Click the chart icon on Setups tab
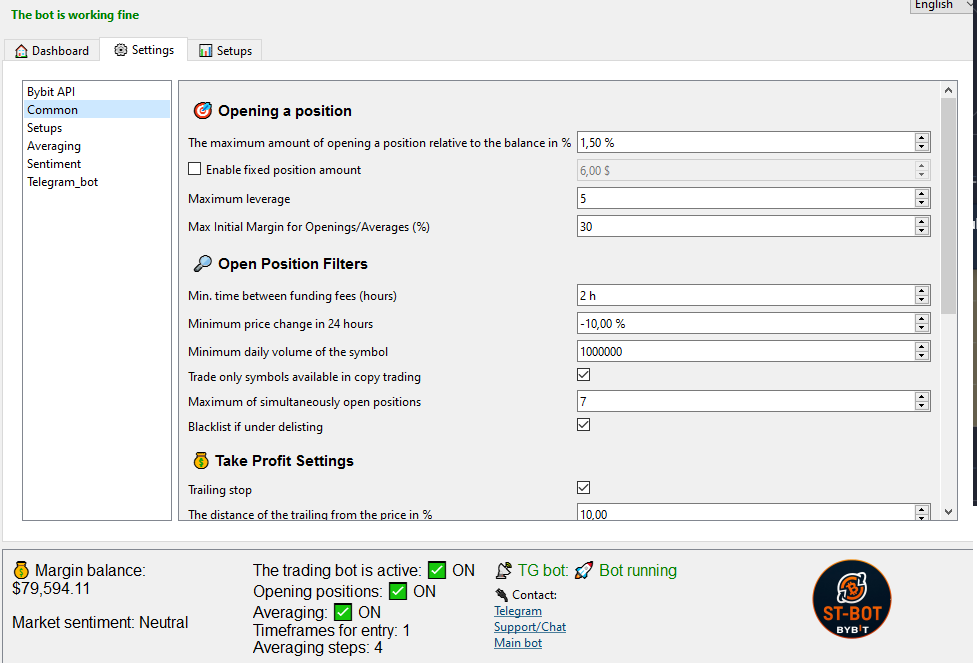This screenshot has height=663, width=977. coord(206,50)
